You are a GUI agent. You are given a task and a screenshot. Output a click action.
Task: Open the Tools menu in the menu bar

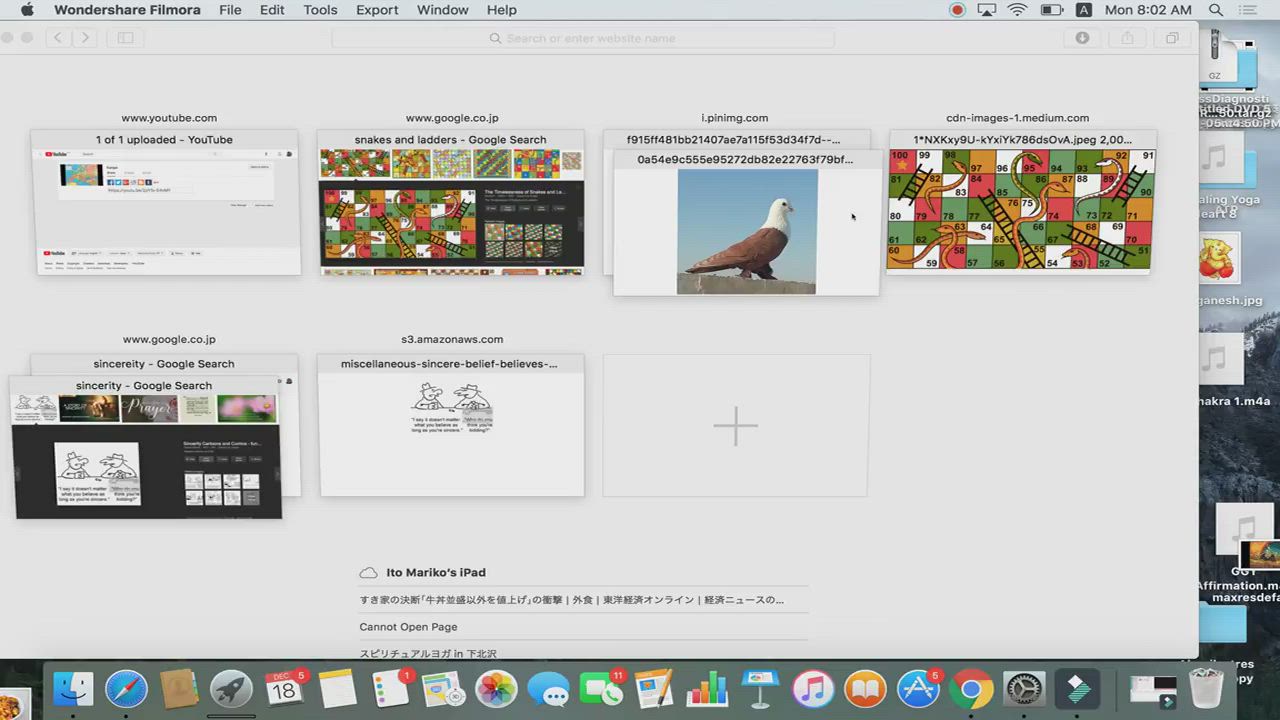click(320, 10)
